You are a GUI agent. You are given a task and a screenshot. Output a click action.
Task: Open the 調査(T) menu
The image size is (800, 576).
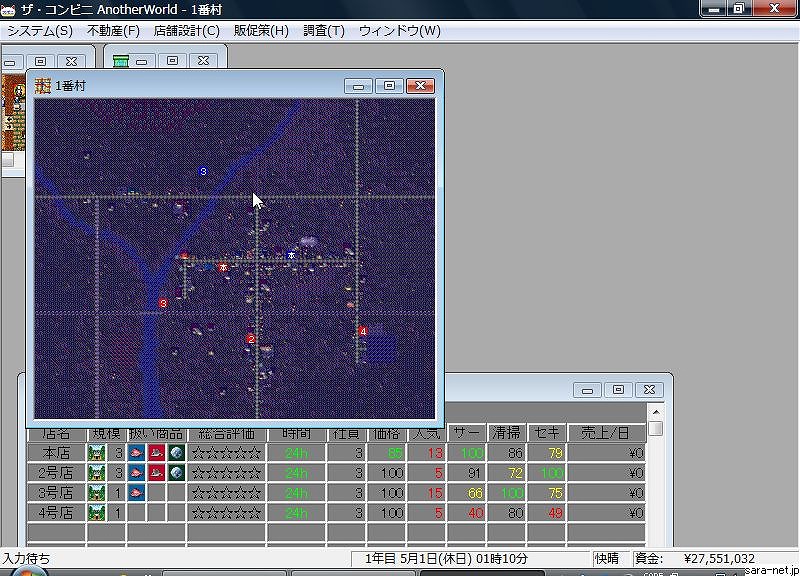[x=323, y=31]
